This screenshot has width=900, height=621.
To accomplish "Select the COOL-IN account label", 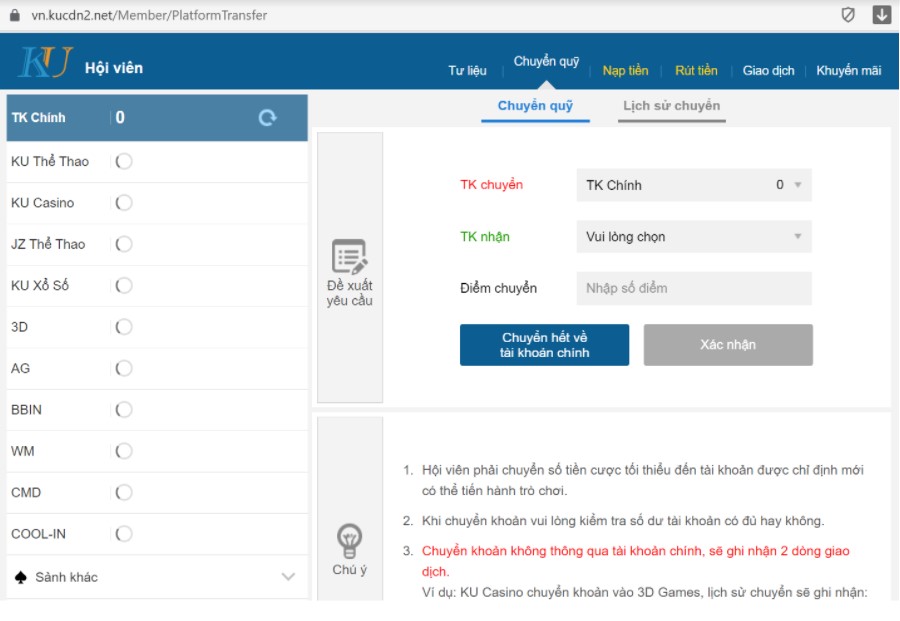I will point(38,534).
